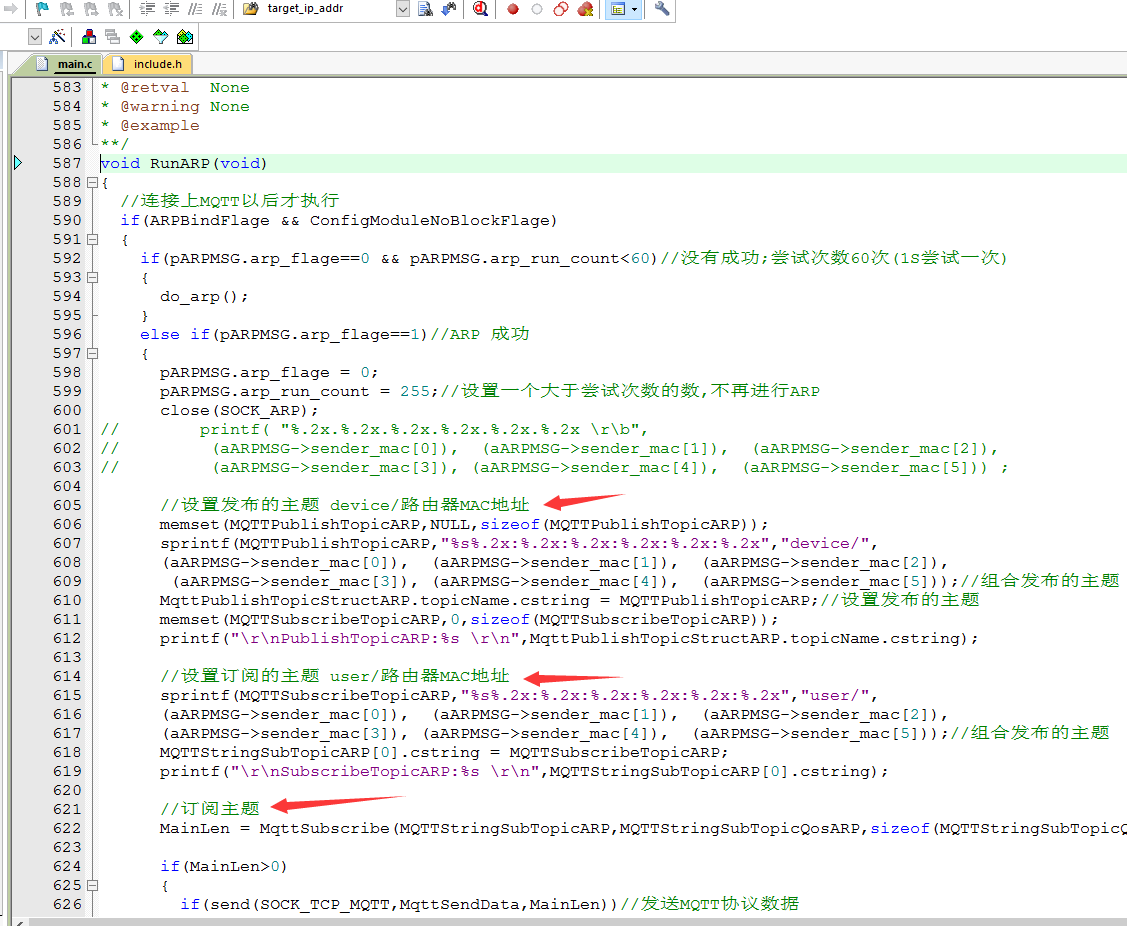The height and width of the screenshot is (926, 1127).
Task: Open the find text dropdown arrow
Action: coord(403,9)
